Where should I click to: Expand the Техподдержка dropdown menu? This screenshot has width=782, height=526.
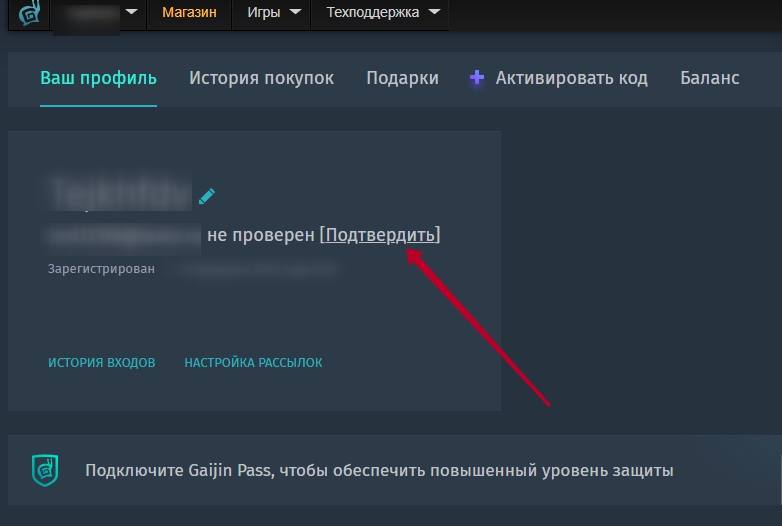383,13
